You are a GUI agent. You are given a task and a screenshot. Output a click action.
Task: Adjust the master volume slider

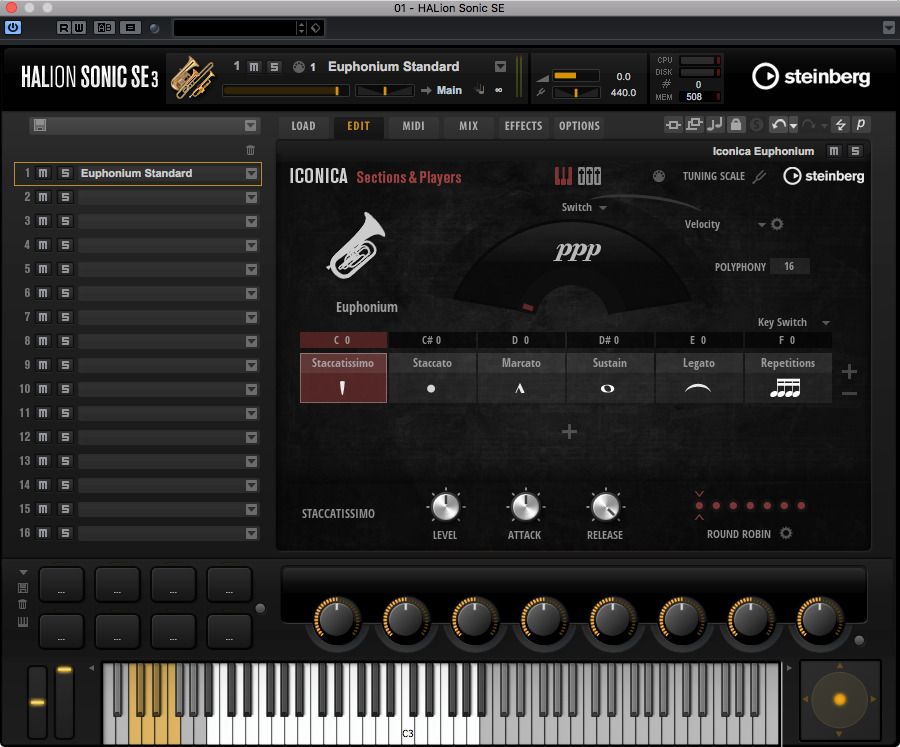click(x=576, y=76)
